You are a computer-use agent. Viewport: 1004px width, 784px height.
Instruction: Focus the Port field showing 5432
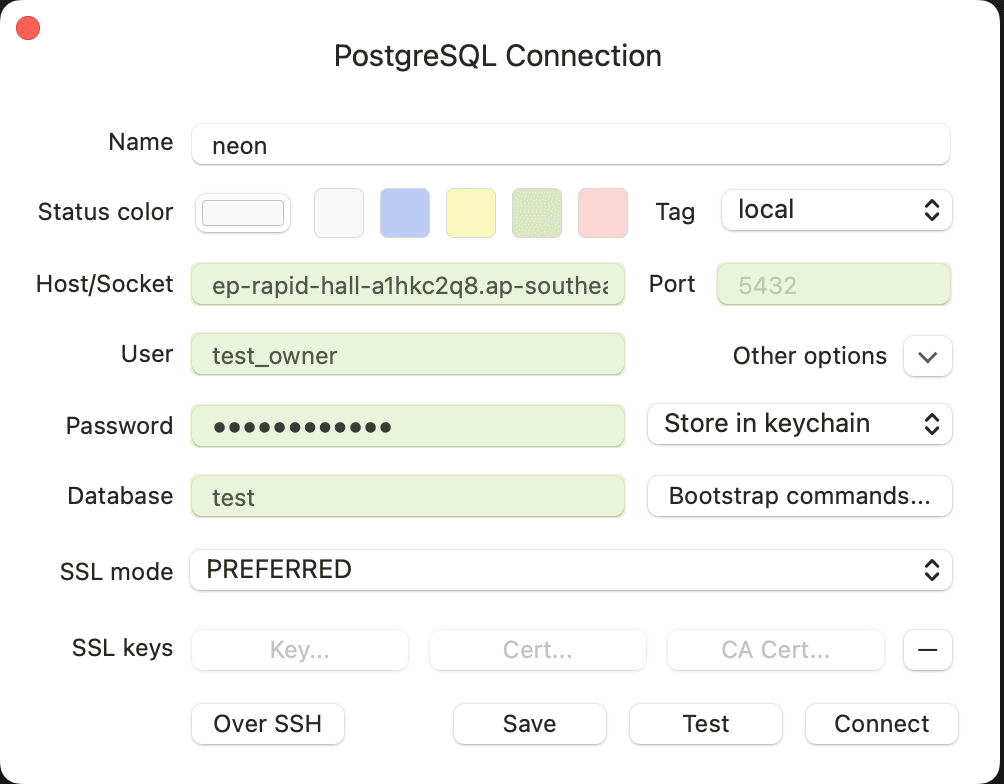[834, 284]
